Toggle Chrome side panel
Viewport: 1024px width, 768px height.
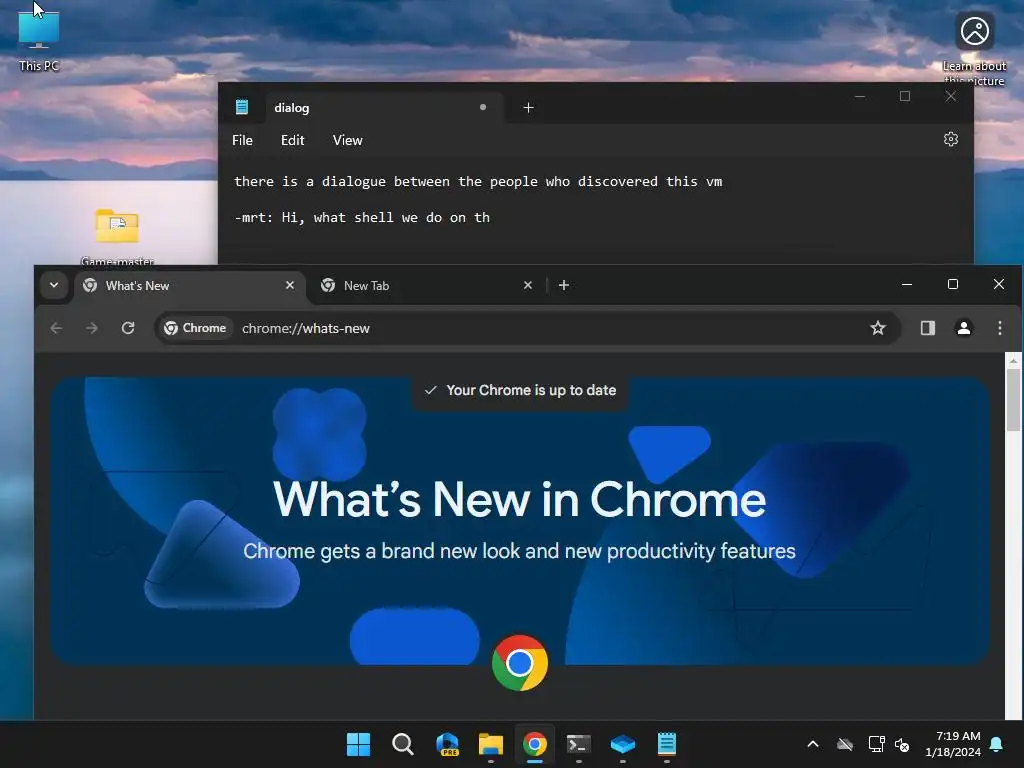point(927,328)
